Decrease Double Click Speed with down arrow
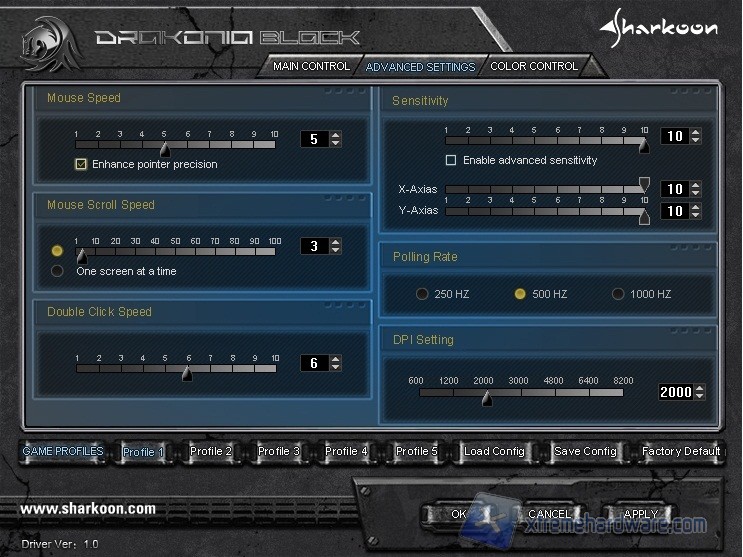 point(335,368)
